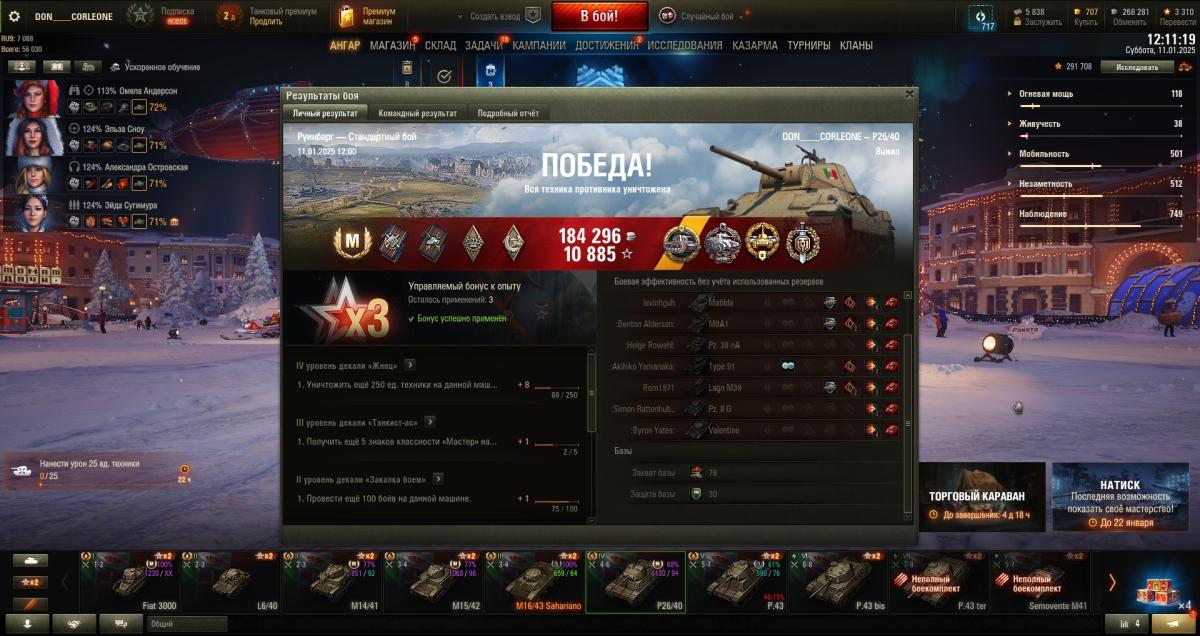The width and height of the screenshot is (1200, 636).
Task: Open the chat channels icon in bottom bar
Action: pyautogui.click(x=120, y=624)
